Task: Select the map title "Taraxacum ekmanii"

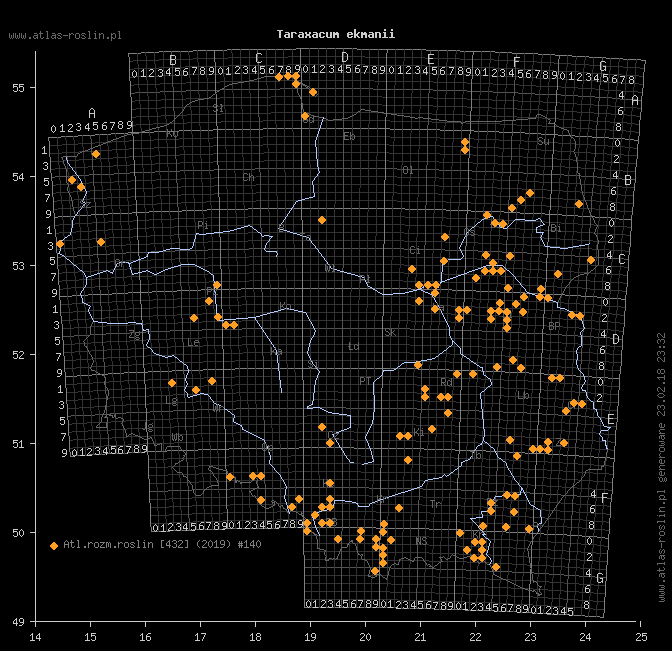Action: [x=336, y=34]
